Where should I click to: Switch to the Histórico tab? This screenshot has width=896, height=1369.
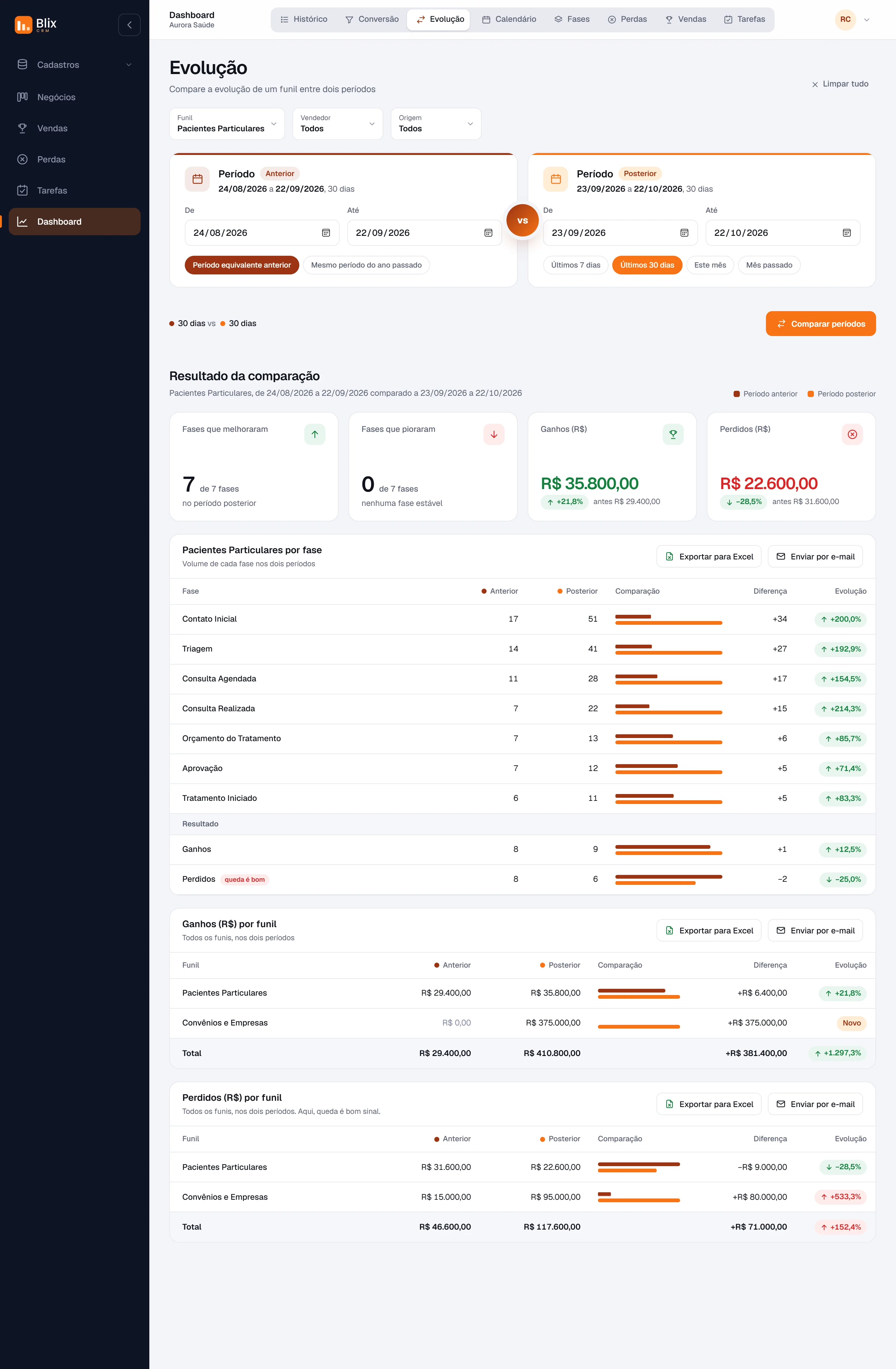[304, 20]
